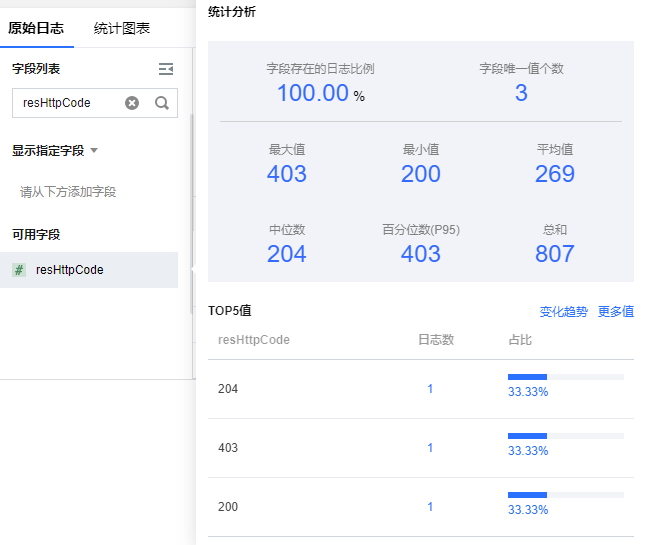Click the numeric type icon beside resHttpCode
This screenshot has width=646, height=545.
click(x=19, y=270)
